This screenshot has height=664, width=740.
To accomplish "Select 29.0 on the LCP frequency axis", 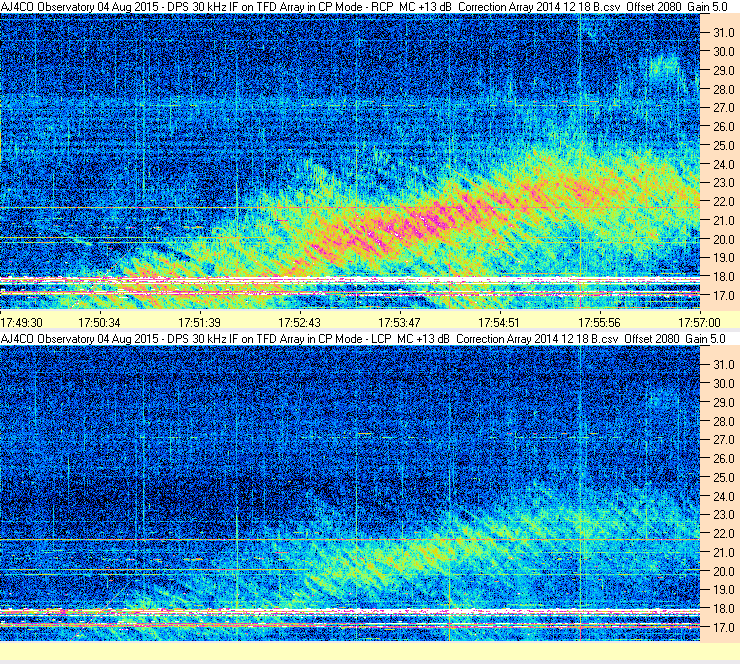I will pos(723,403).
